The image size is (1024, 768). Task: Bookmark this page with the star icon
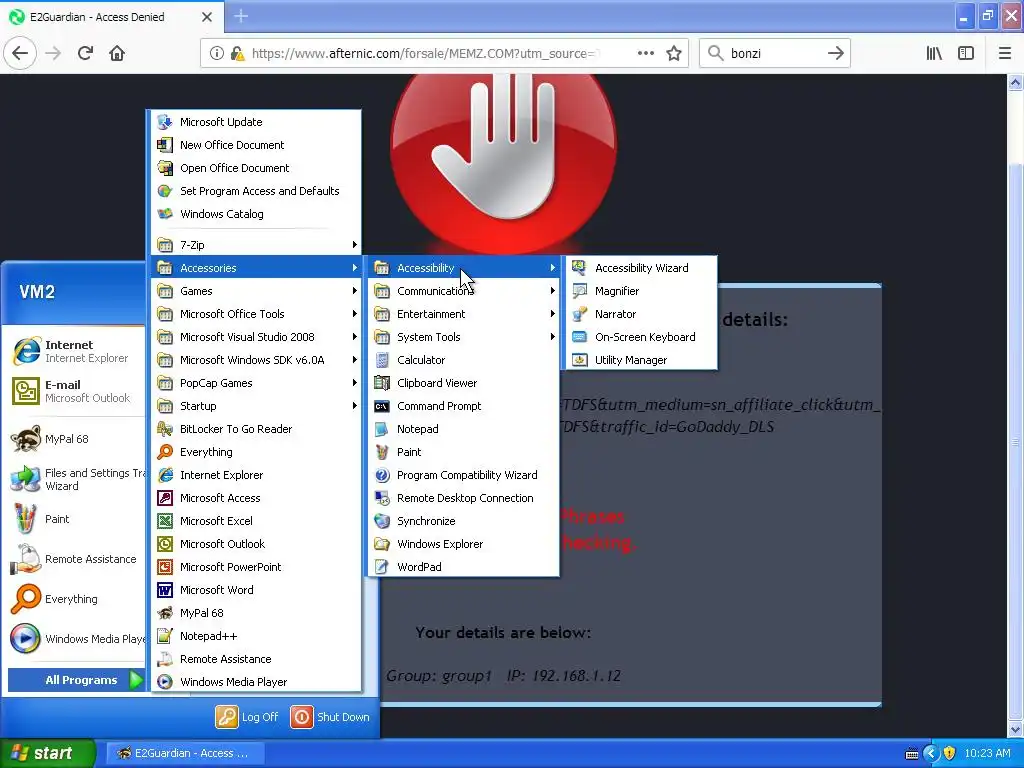[674, 54]
